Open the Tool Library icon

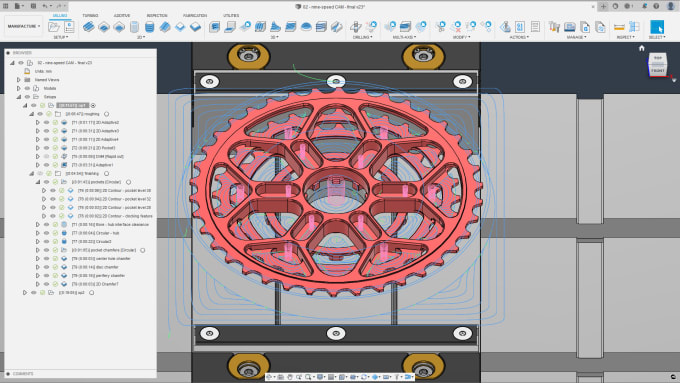pyautogui.click(x=554, y=27)
